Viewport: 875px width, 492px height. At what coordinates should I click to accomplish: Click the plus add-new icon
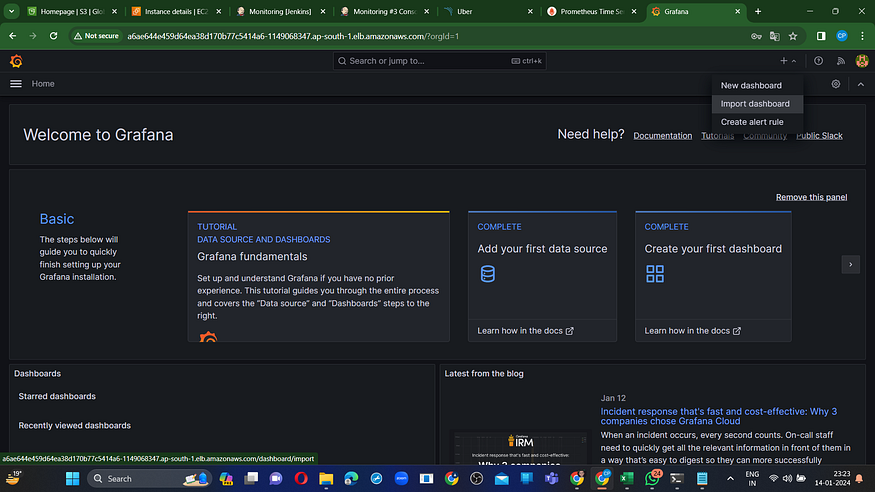783,61
